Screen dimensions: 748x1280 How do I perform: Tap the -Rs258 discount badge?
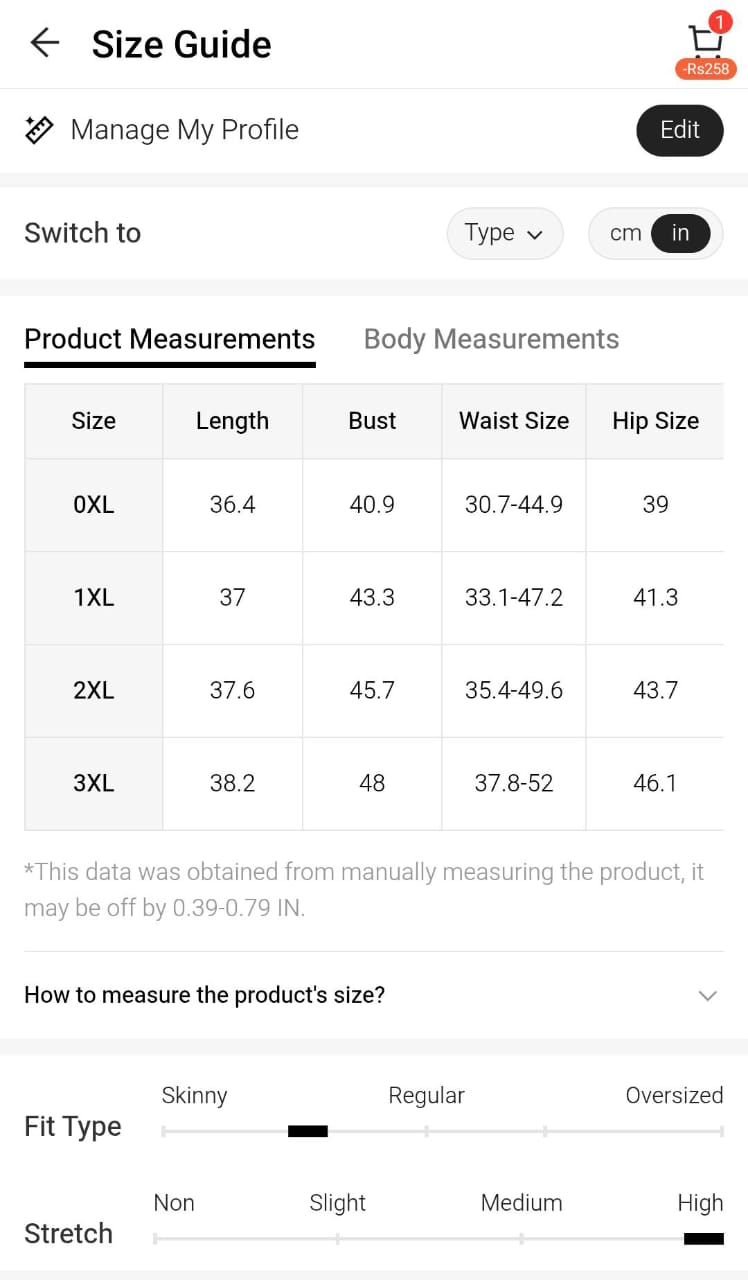pyautogui.click(x=706, y=69)
